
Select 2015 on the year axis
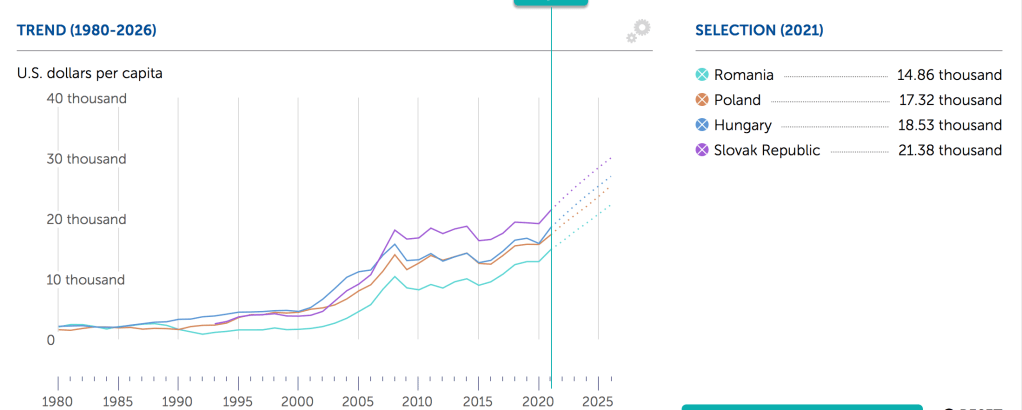(477, 401)
